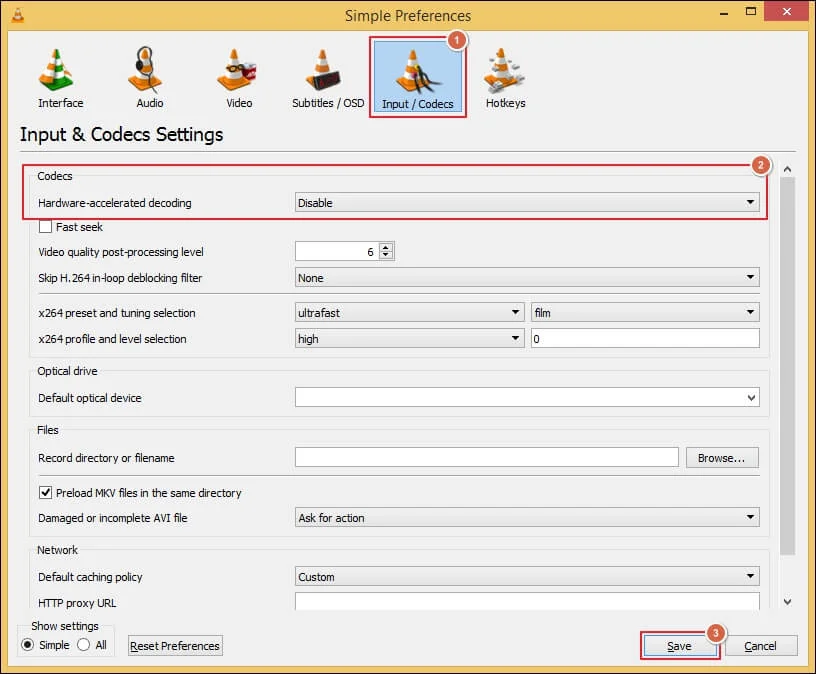Viewport: 816px width, 674px height.
Task: Click the VLC cone icon in title bar
Action: click(16, 15)
